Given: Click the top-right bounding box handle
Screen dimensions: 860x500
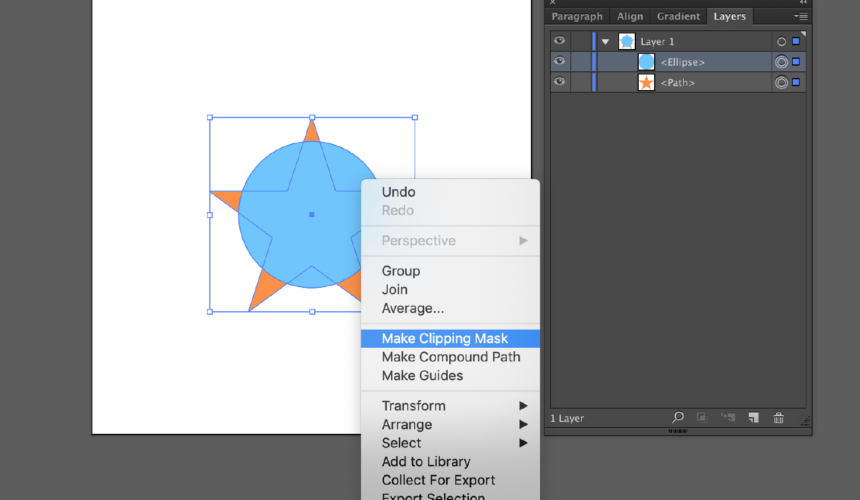Looking at the screenshot, I should click(415, 117).
